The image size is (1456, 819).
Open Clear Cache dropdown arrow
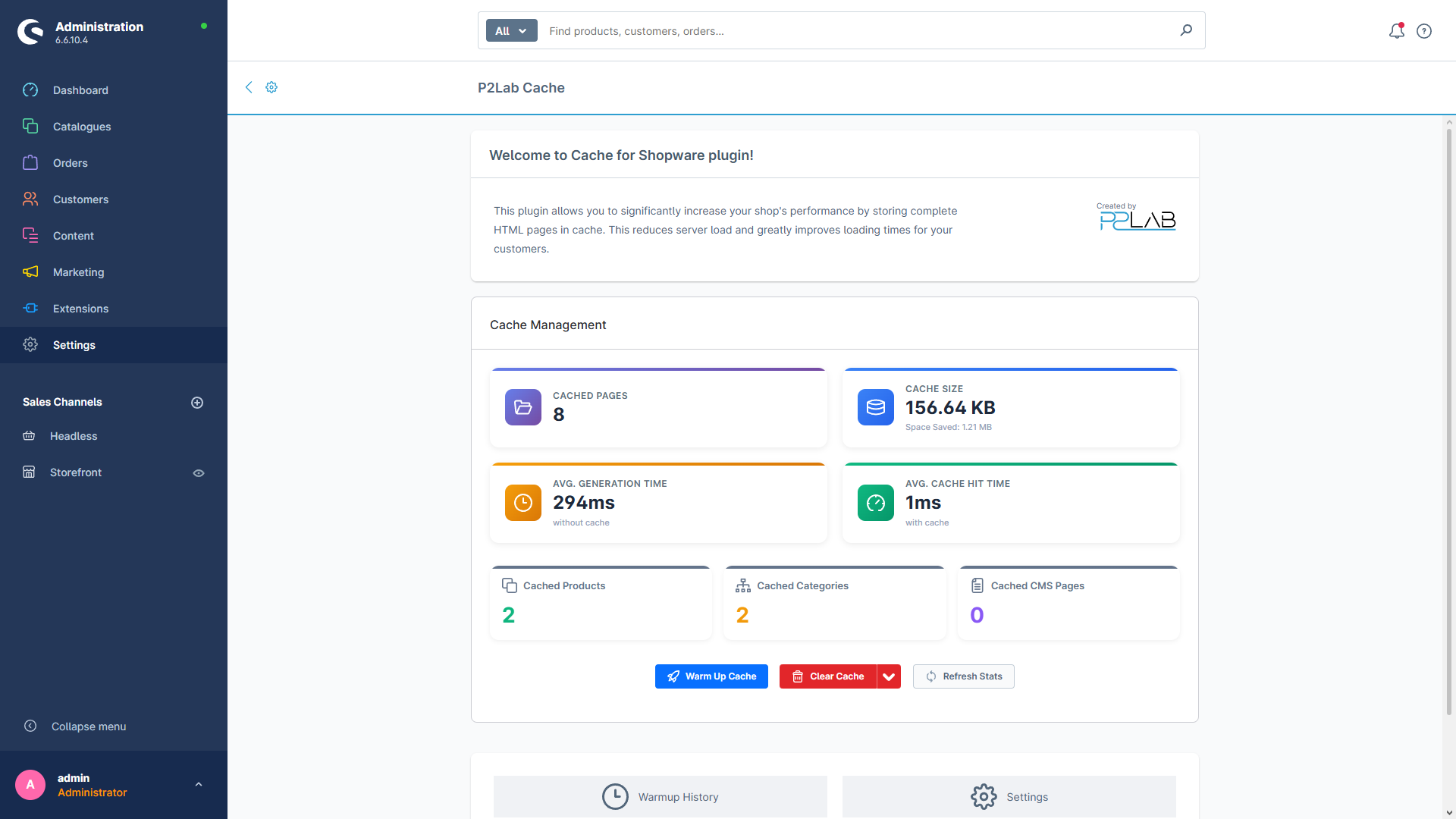(889, 676)
